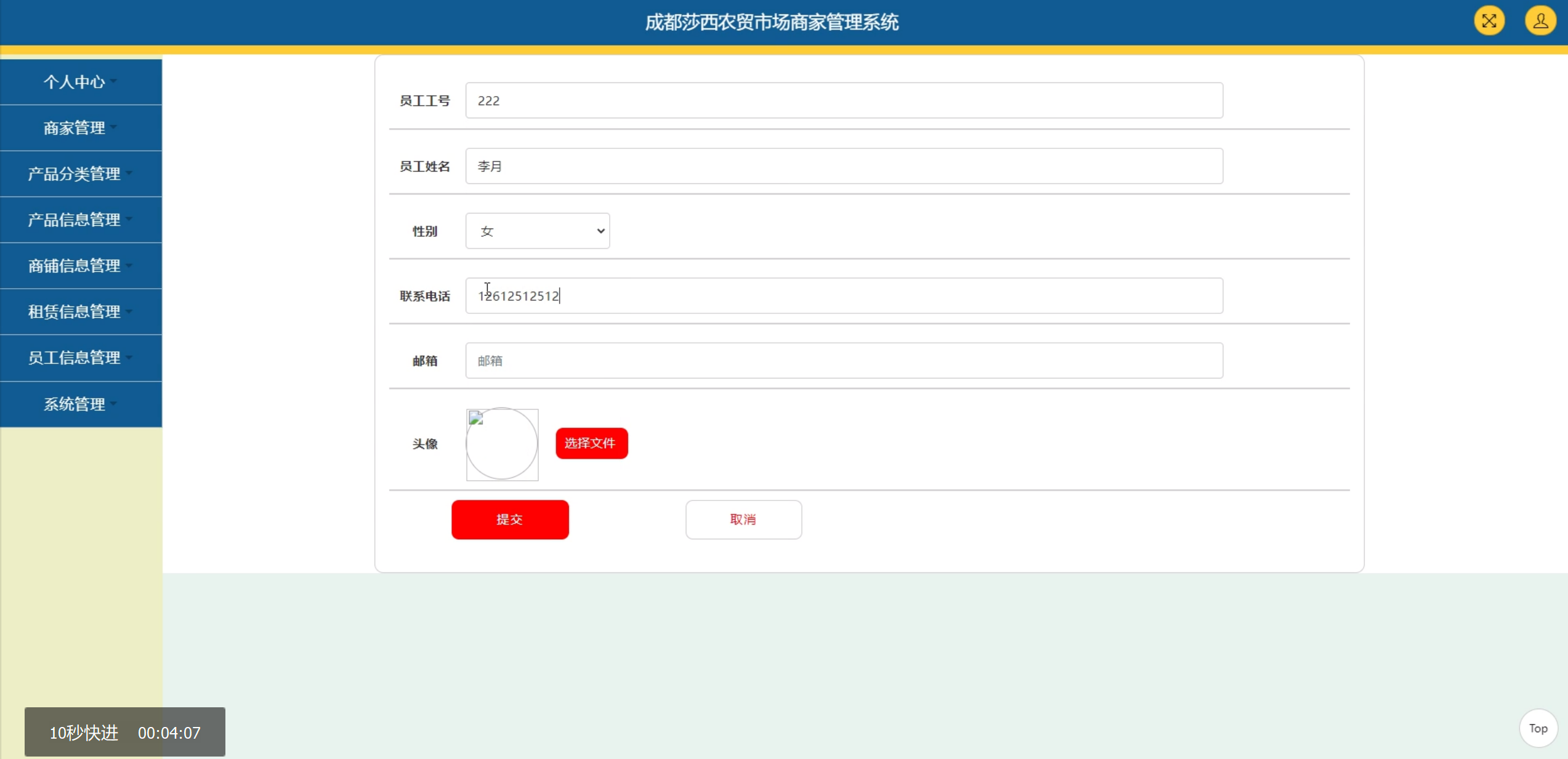Click the 员工姓名 field with 李月
The height and width of the screenshot is (759, 1568).
tap(844, 166)
